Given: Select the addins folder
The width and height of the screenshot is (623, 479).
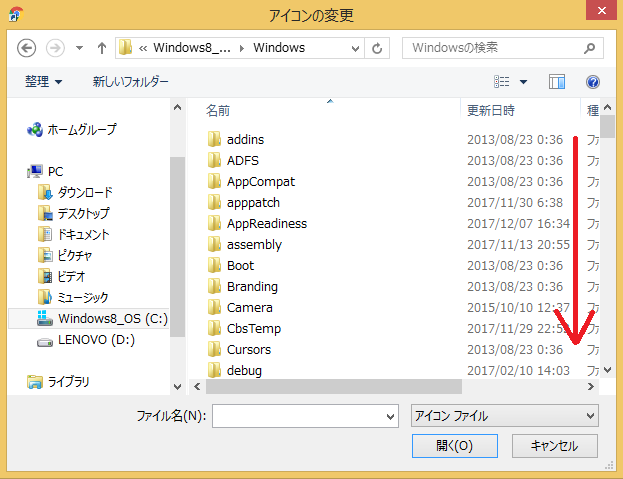Looking at the screenshot, I should coord(236,139).
